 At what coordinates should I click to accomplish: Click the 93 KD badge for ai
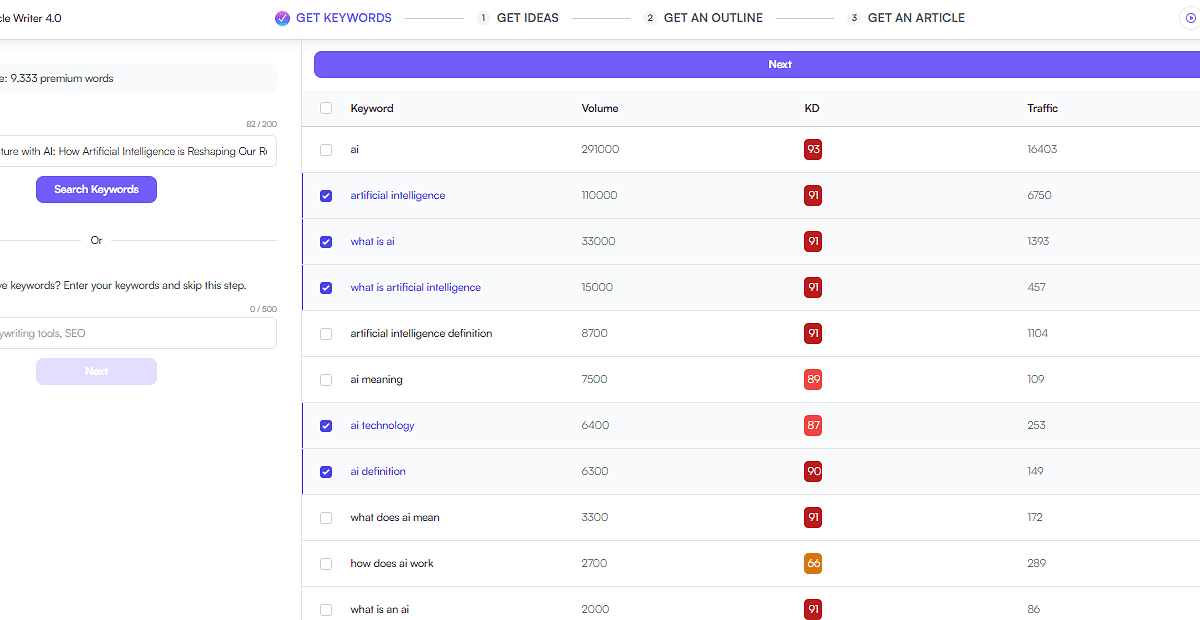[x=813, y=150]
